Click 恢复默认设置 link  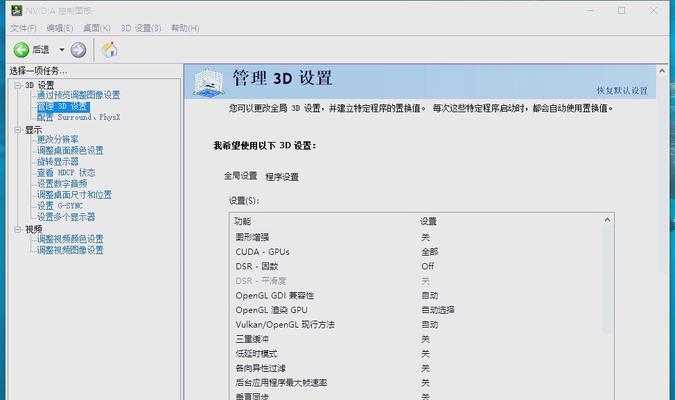622,91
